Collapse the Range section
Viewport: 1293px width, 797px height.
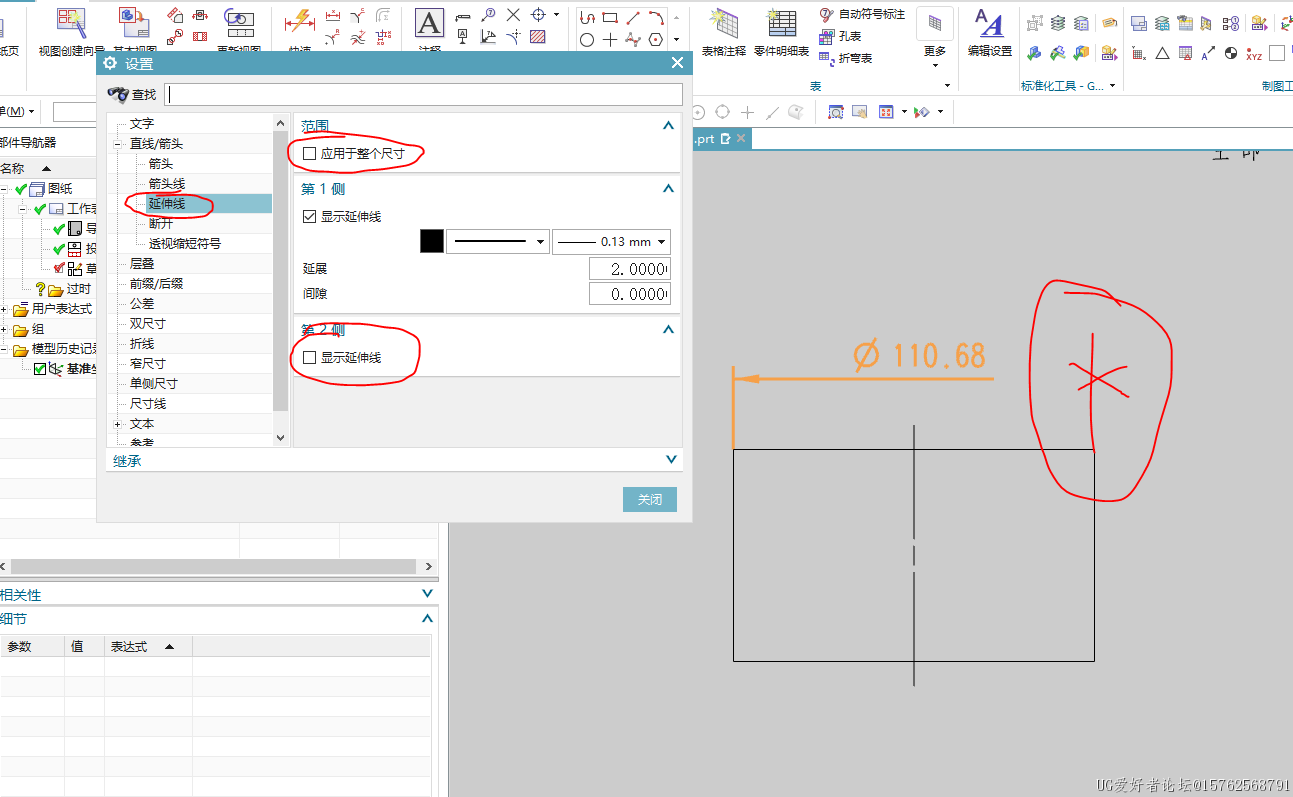pyautogui.click(x=669, y=126)
